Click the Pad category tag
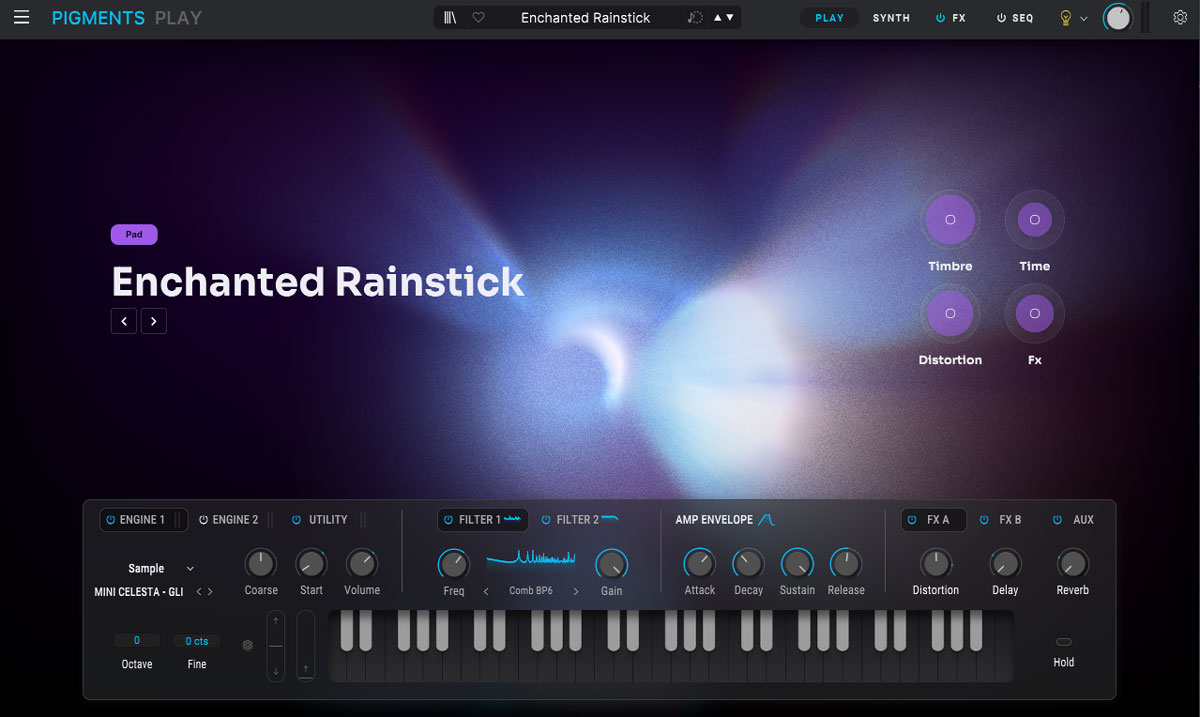 click(134, 234)
